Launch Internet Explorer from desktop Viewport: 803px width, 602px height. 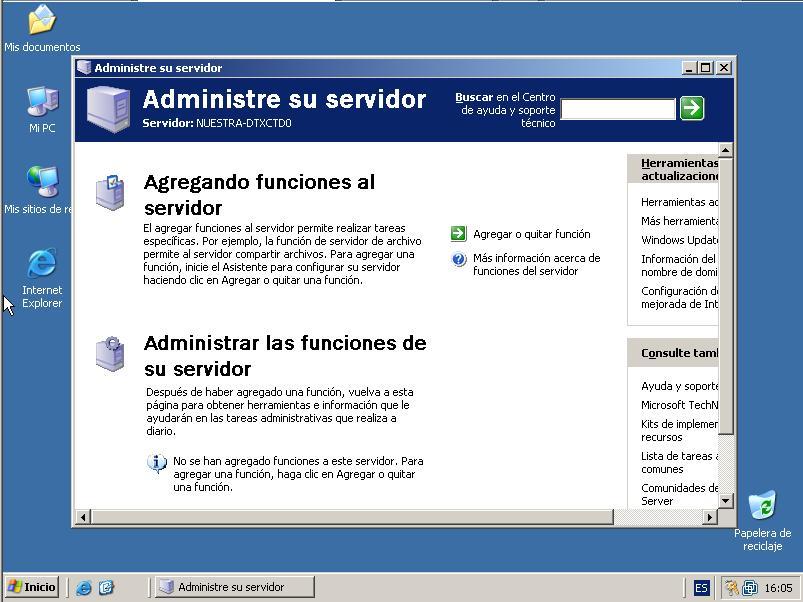(42, 278)
